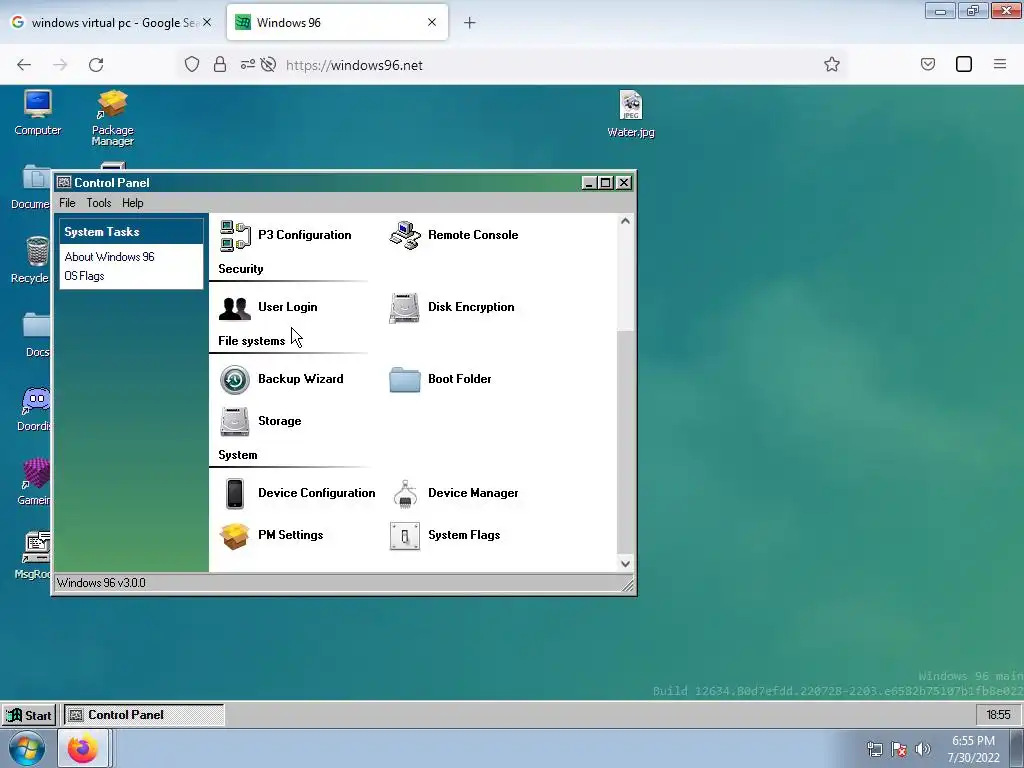
Task: Select the Package Manager desktop icon
Action: [x=112, y=118]
